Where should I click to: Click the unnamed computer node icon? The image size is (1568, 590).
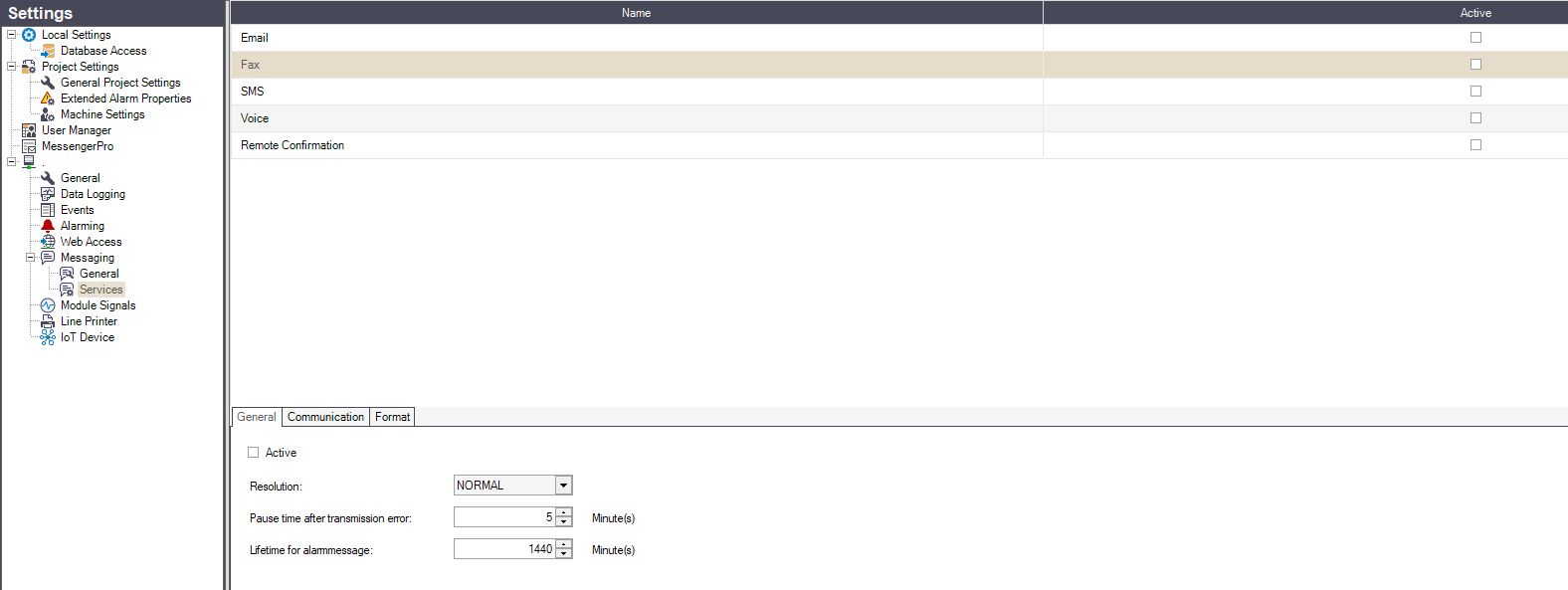[x=29, y=162]
